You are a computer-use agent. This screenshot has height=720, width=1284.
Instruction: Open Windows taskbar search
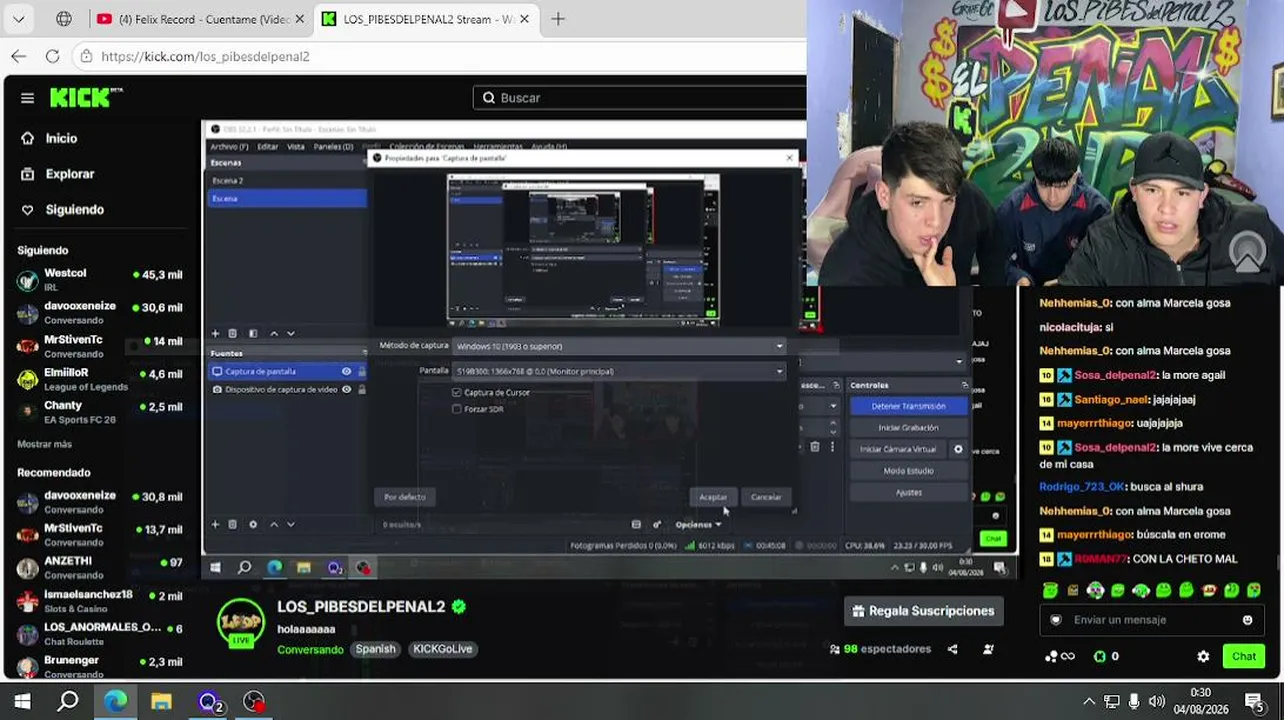(68, 701)
